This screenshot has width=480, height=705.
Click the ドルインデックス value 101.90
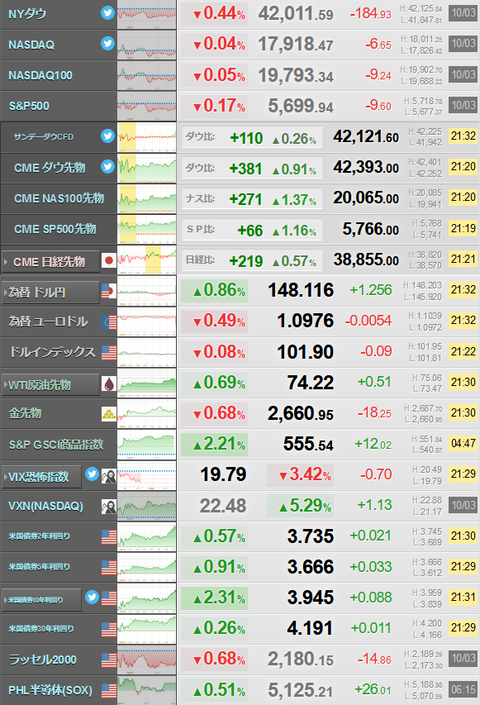pos(305,352)
